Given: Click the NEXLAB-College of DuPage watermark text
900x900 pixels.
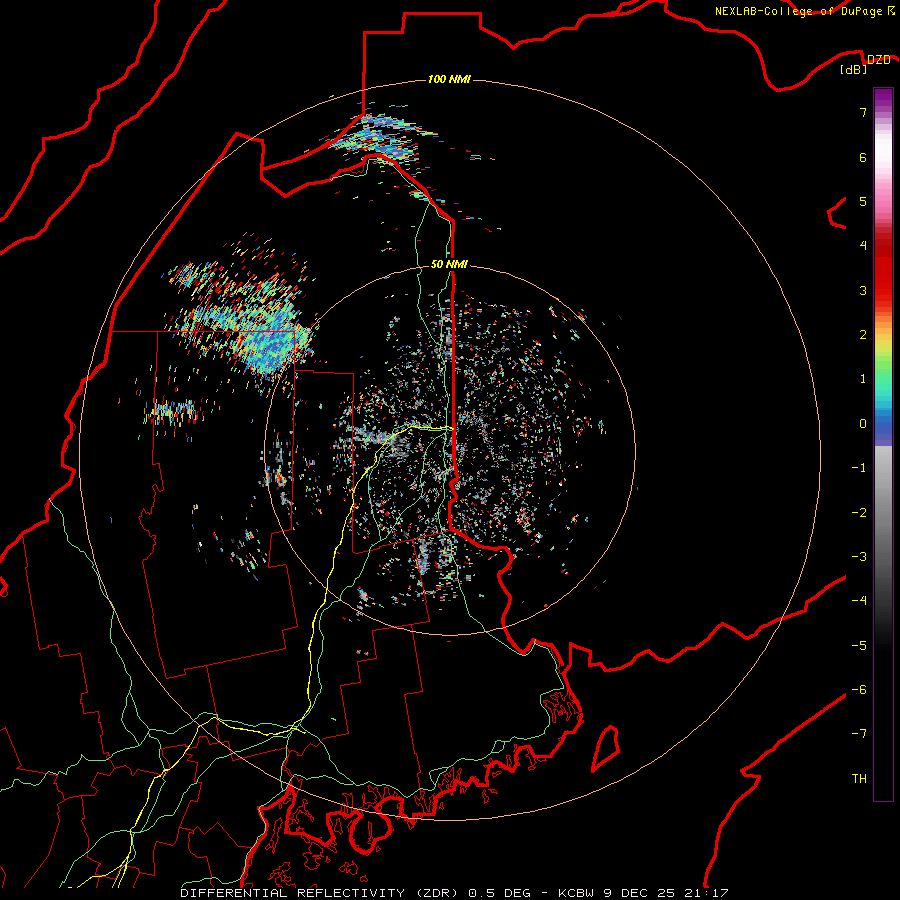Looking at the screenshot, I should click(805, 11).
